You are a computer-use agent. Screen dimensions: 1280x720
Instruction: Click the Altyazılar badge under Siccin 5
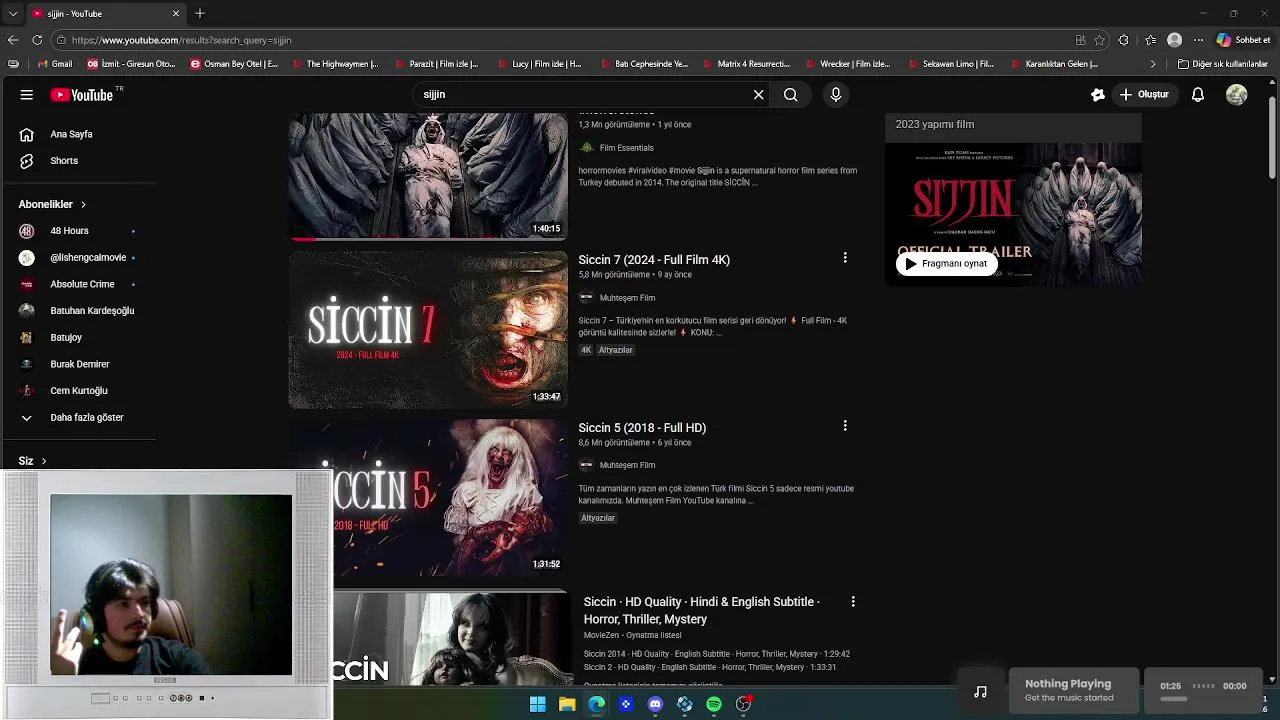pos(598,518)
